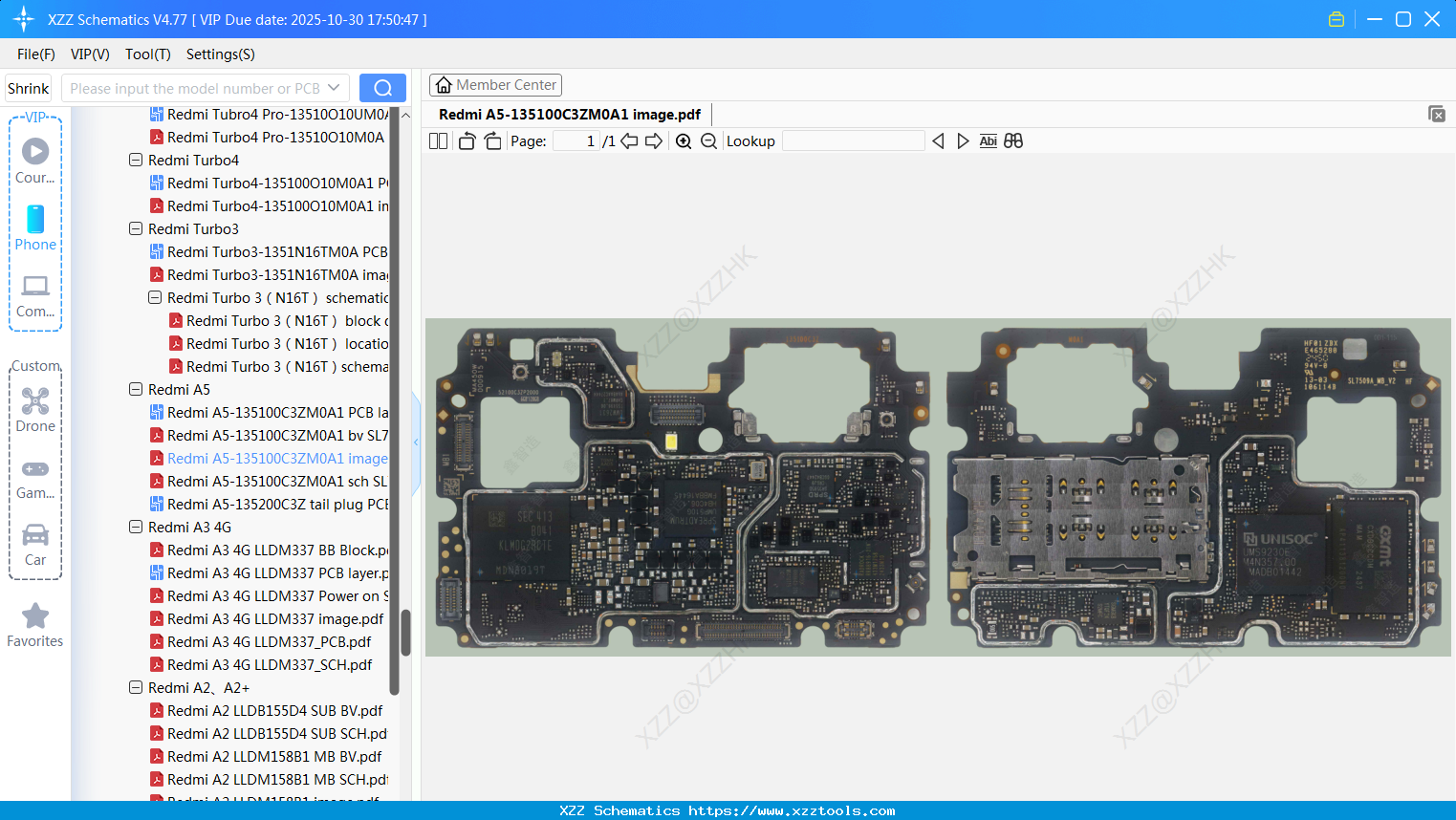Rotate the board image clockwise
Image resolution: width=1456 pixels, height=820 pixels.
pyautogui.click(x=492, y=140)
